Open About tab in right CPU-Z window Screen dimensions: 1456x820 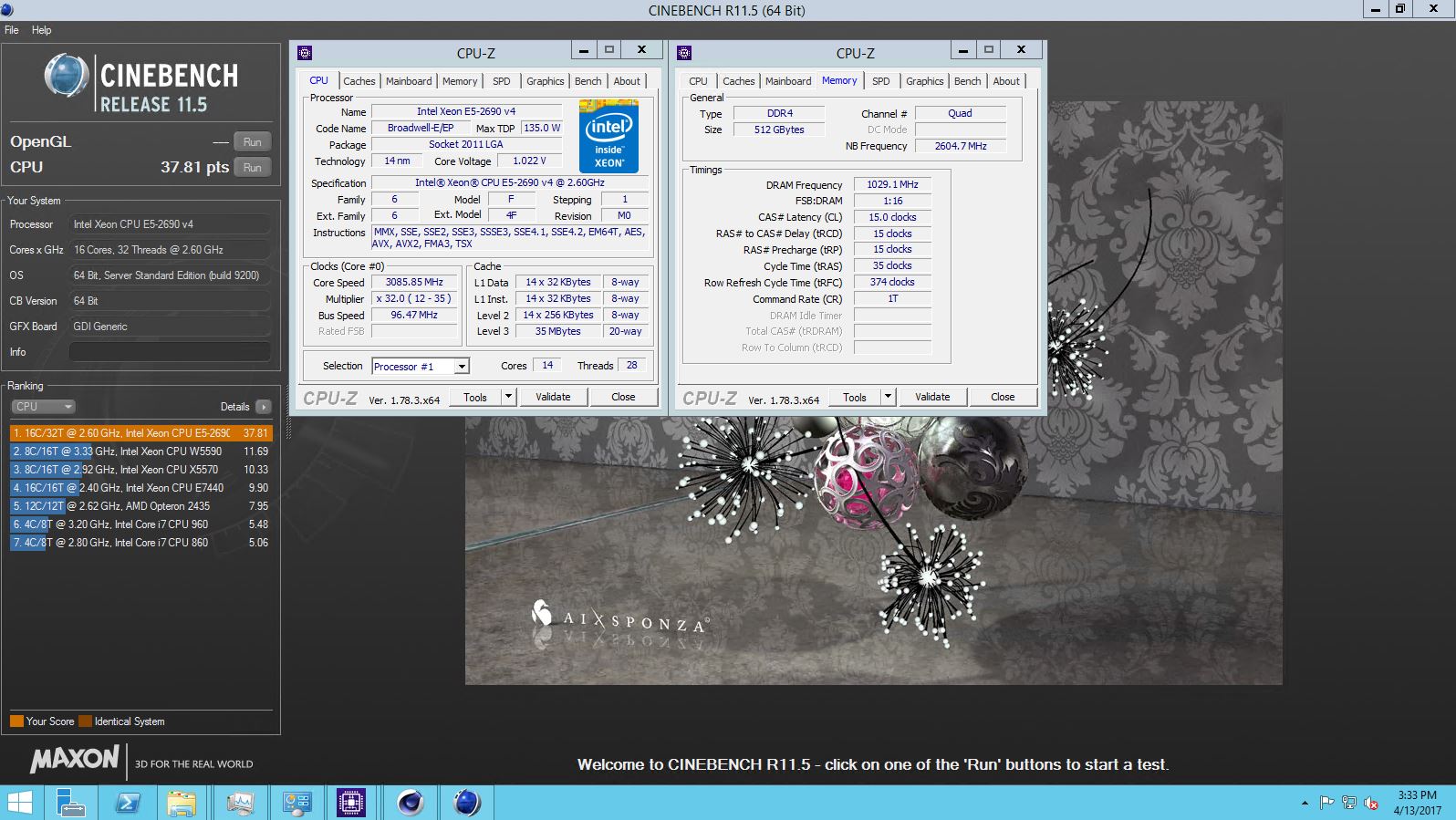pos(1006,81)
